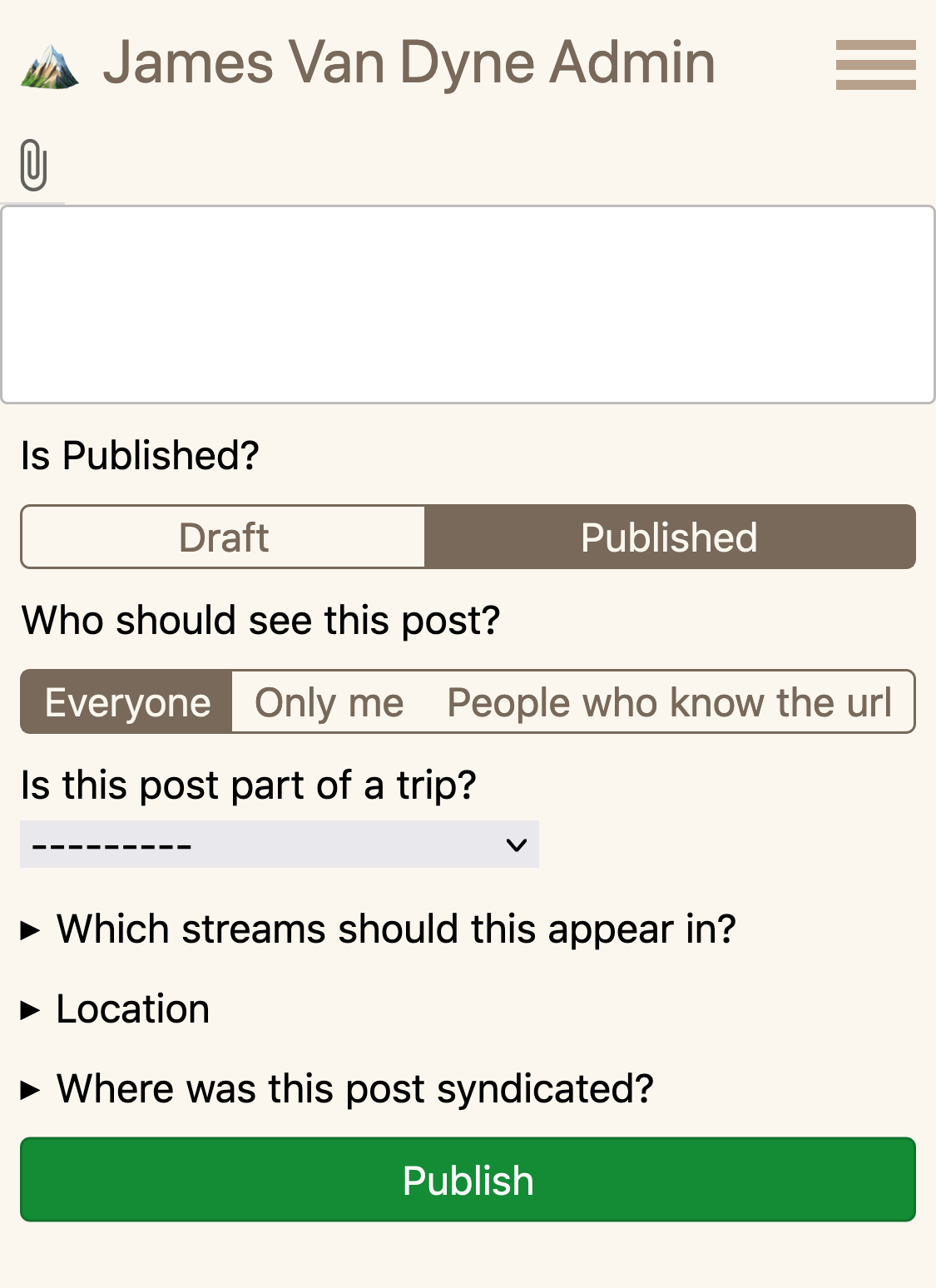Focus the post content text area
Screen dimensions: 936x1288
(x=468, y=305)
